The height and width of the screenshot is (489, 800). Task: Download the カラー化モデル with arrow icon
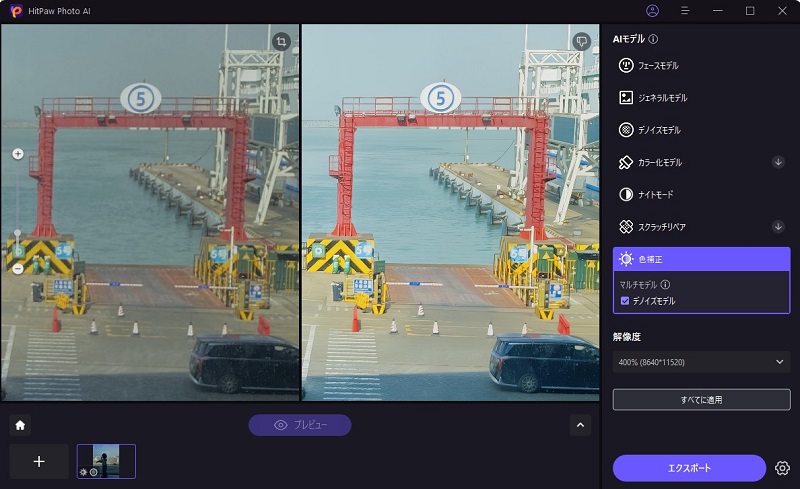pos(778,162)
